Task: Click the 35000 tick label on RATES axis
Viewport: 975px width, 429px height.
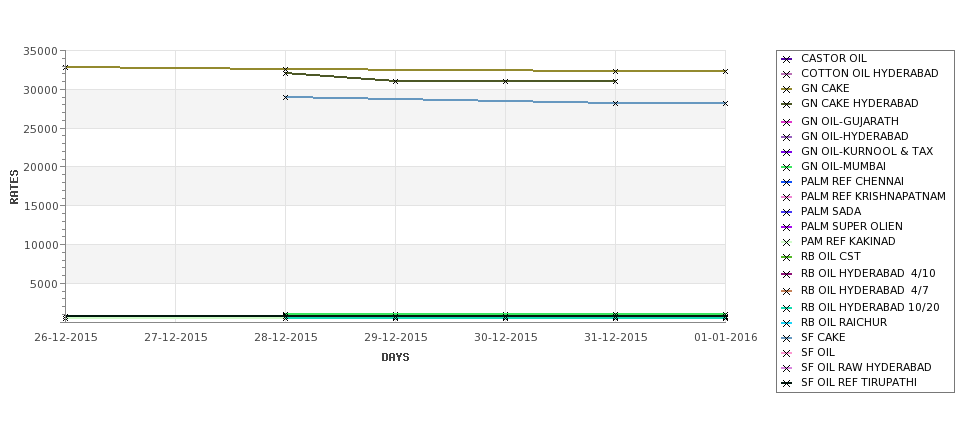Action: pos(41,51)
